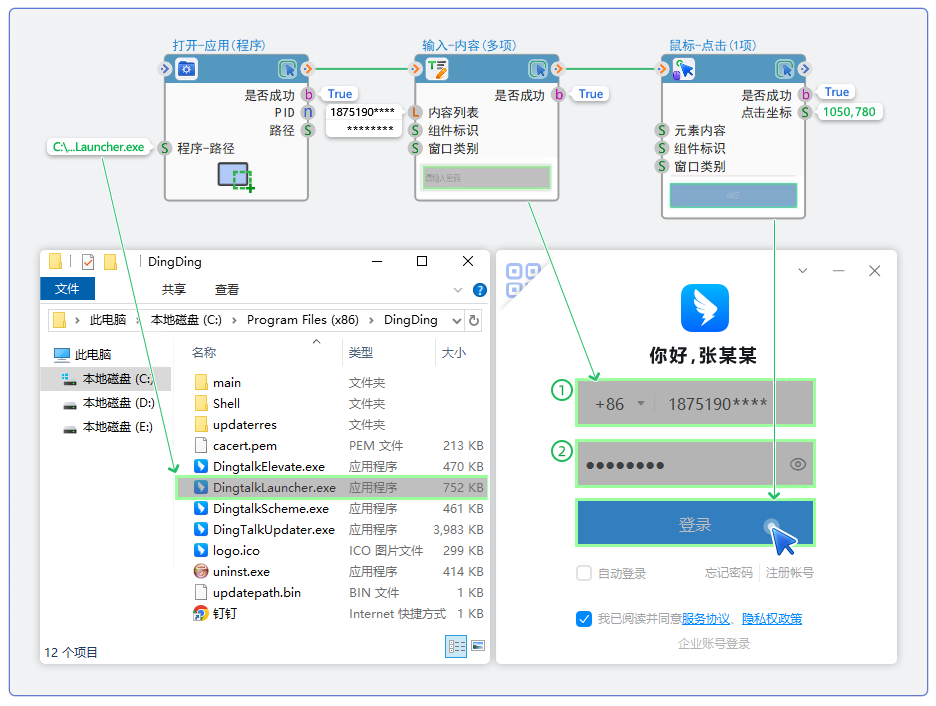
Task: Open the 忘记密码 link
Action: point(728,573)
